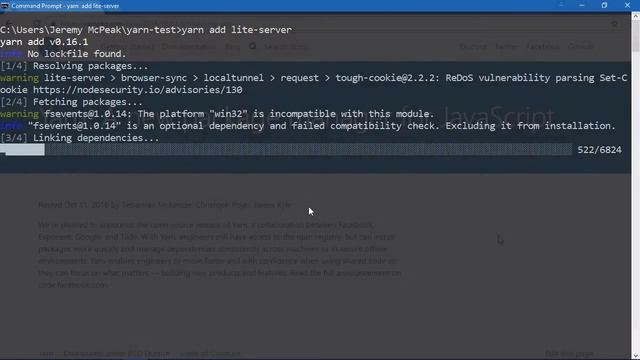Image resolution: width=640 pixels, height=360 pixels.
Task: Close the Command Prompt window
Action: [x=627, y=5]
